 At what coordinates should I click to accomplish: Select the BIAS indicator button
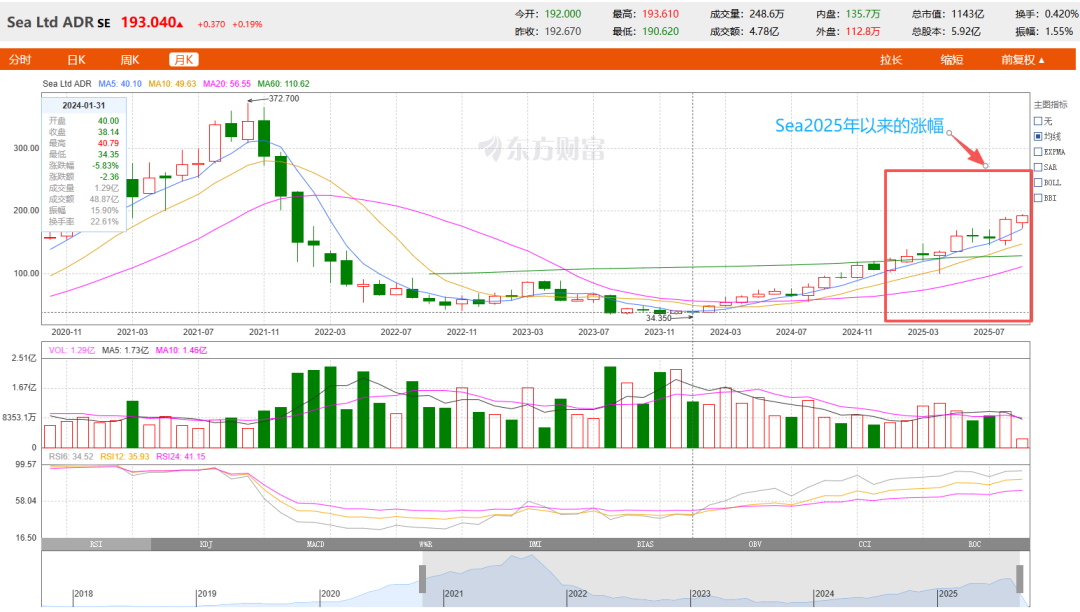(645, 544)
